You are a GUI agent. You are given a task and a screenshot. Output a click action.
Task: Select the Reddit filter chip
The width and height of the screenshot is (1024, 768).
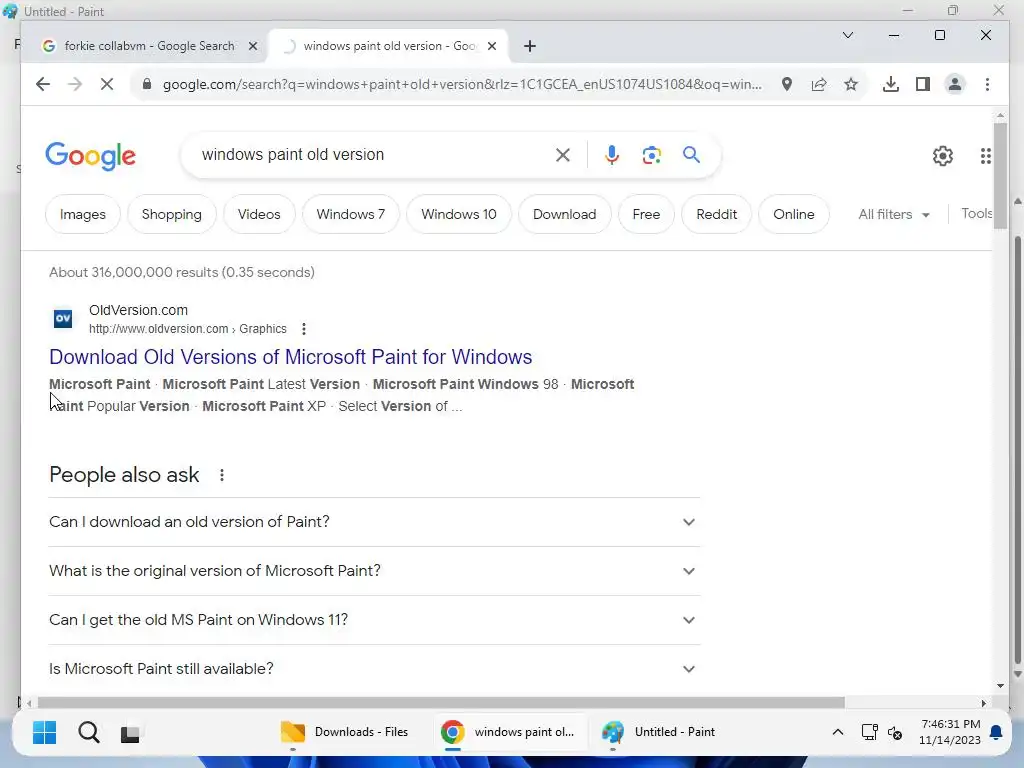tap(716, 214)
